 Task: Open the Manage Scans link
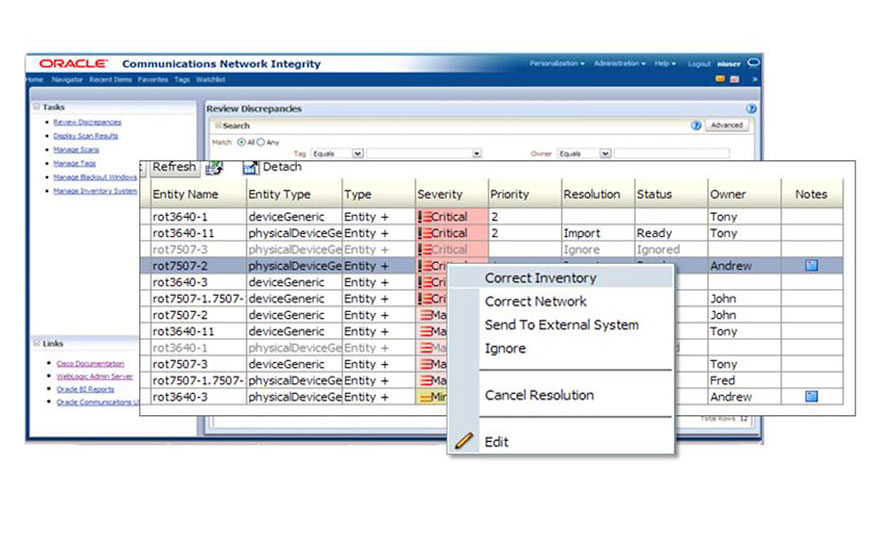[x=76, y=150]
